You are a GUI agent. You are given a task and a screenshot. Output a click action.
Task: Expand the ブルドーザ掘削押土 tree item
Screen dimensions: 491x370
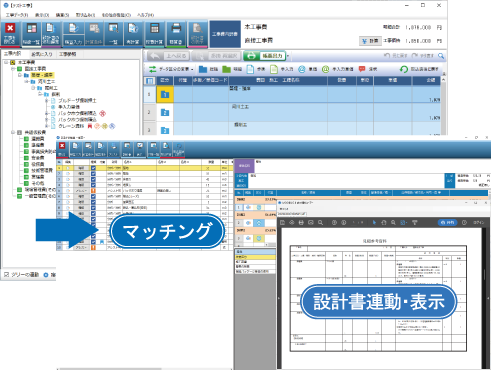coord(47,100)
